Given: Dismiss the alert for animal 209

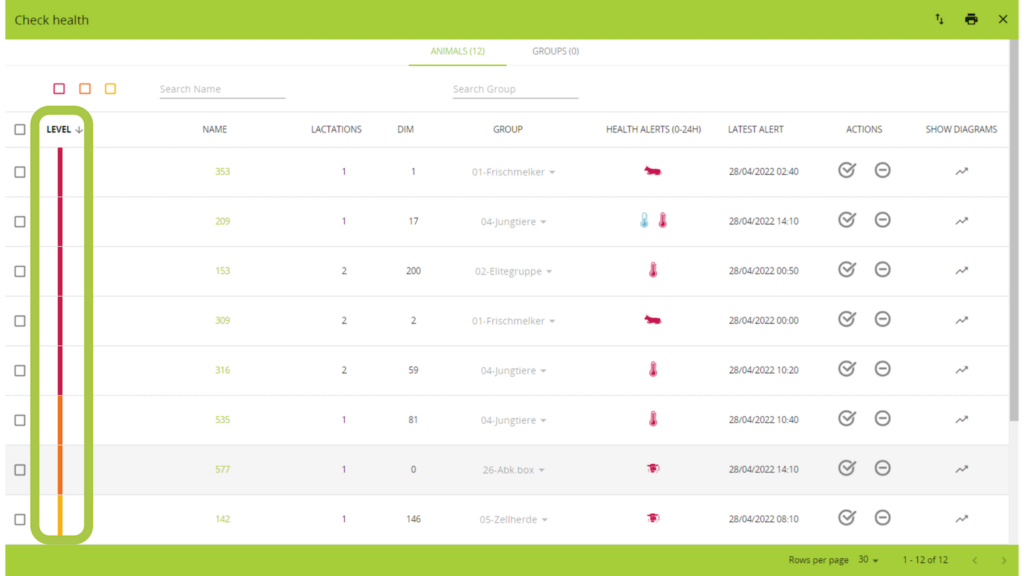Looking at the screenshot, I should [x=882, y=220].
